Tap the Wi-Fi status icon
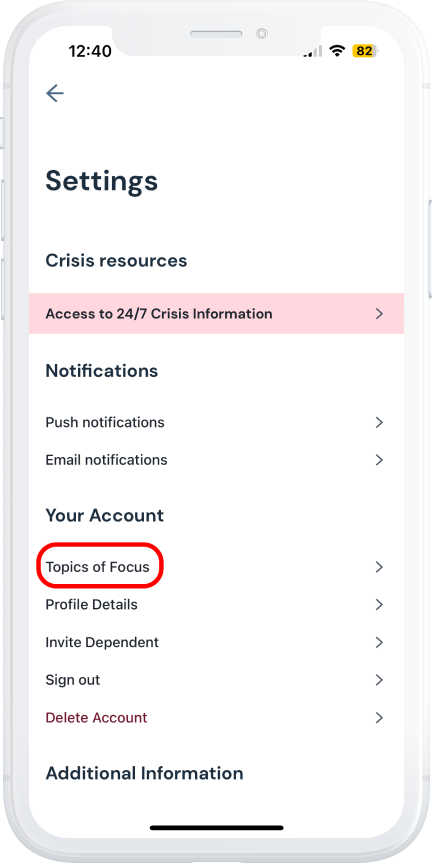 tap(337, 51)
